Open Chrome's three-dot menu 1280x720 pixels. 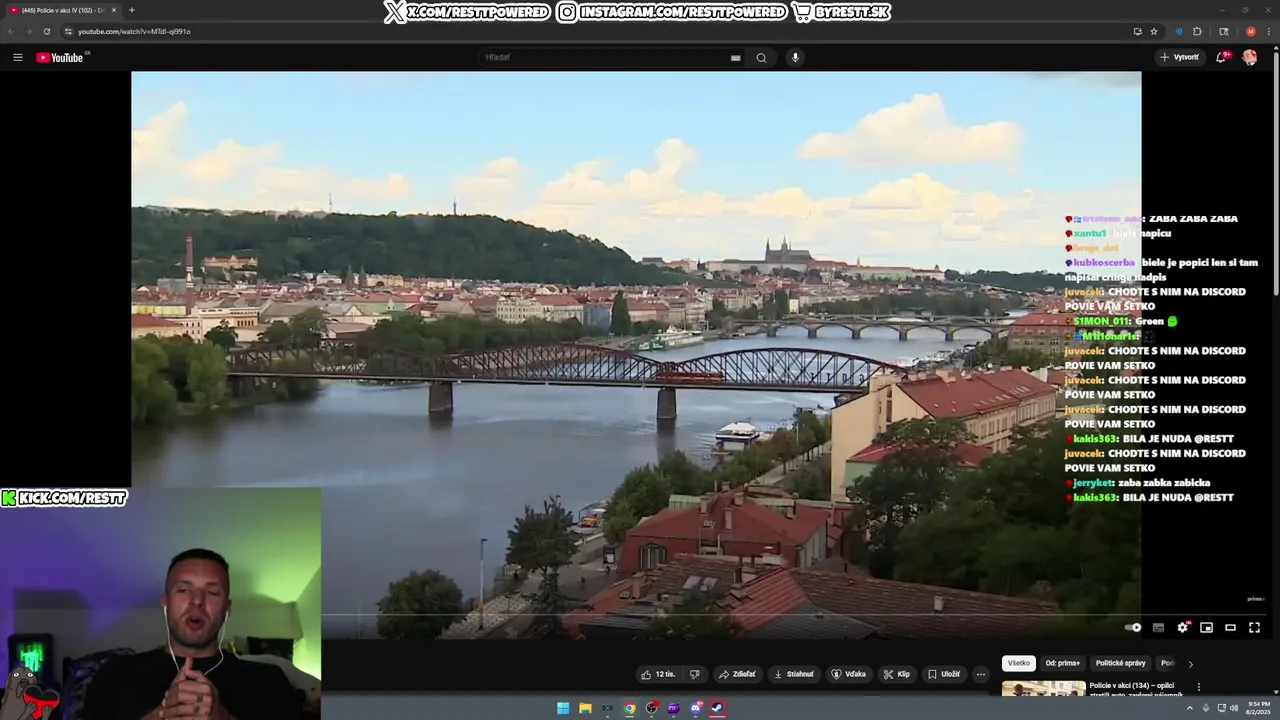click(1268, 31)
